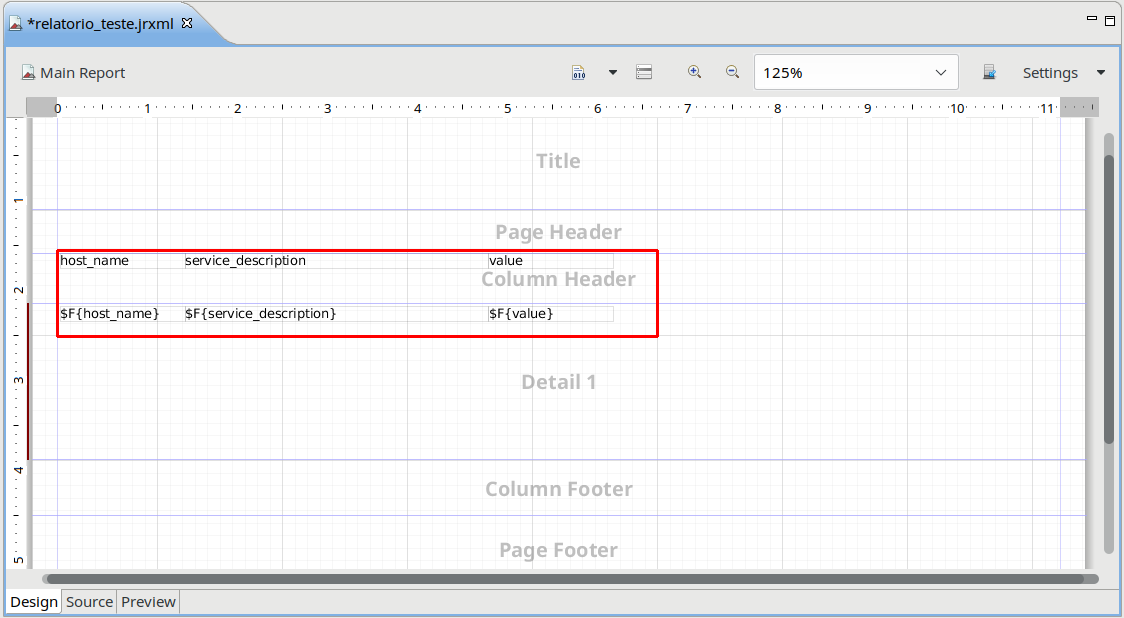Open the compile options dropdown arrow
The height and width of the screenshot is (618, 1124).
[x=613, y=73]
